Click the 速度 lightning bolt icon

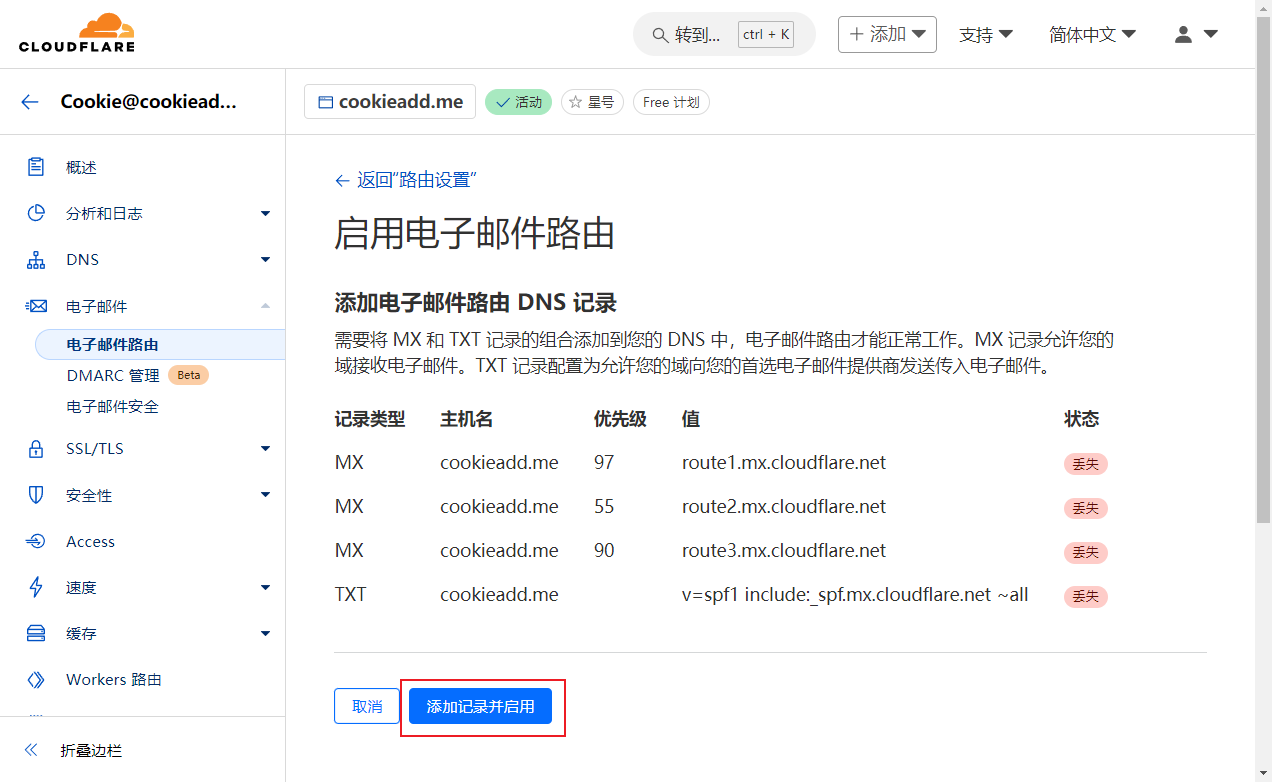click(36, 587)
